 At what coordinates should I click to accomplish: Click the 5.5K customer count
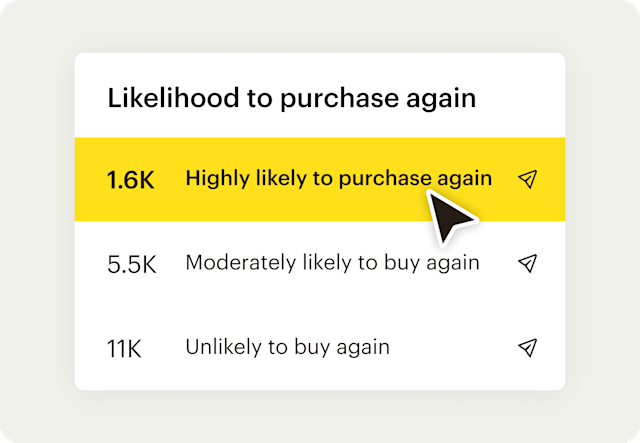point(131,264)
